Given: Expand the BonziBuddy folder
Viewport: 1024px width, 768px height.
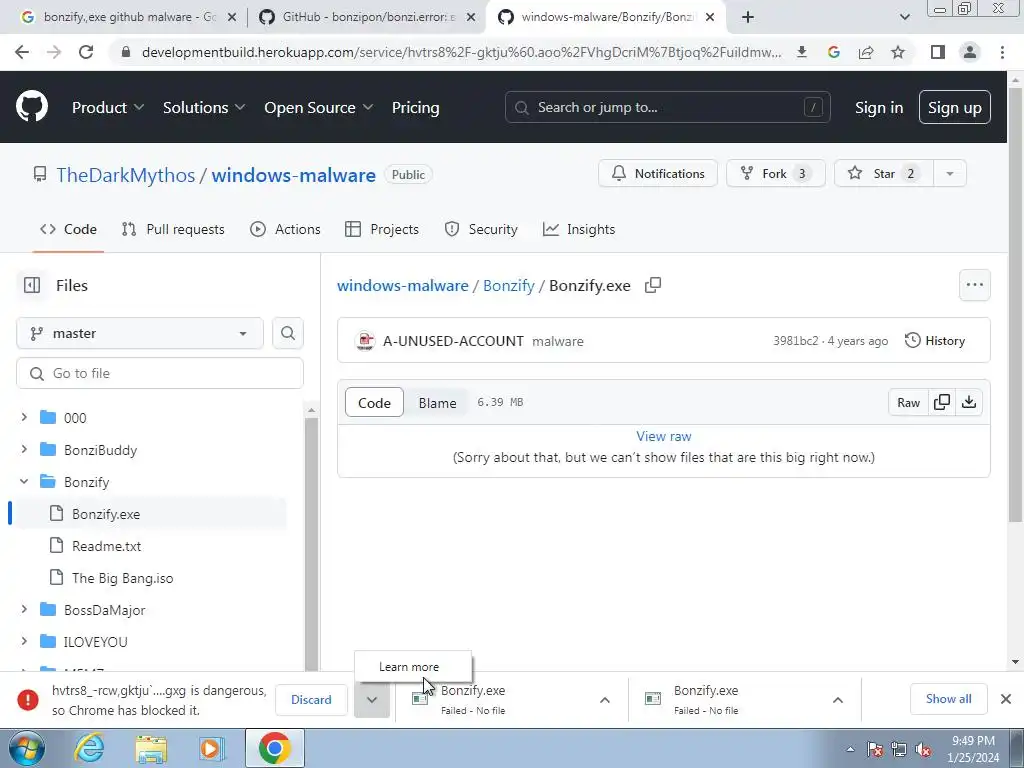Looking at the screenshot, I should click(x=24, y=449).
